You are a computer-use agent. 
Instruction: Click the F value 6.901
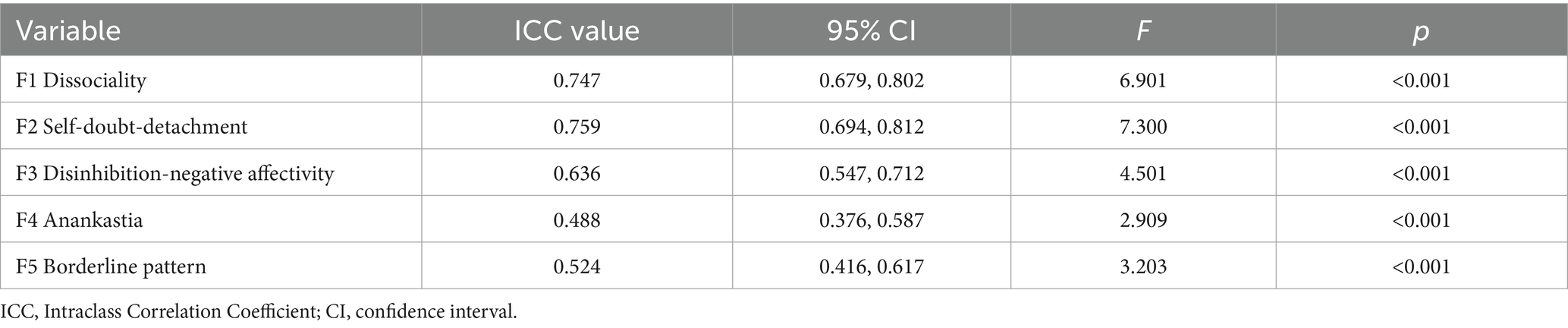pyautogui.click(x=1142, y=80)
